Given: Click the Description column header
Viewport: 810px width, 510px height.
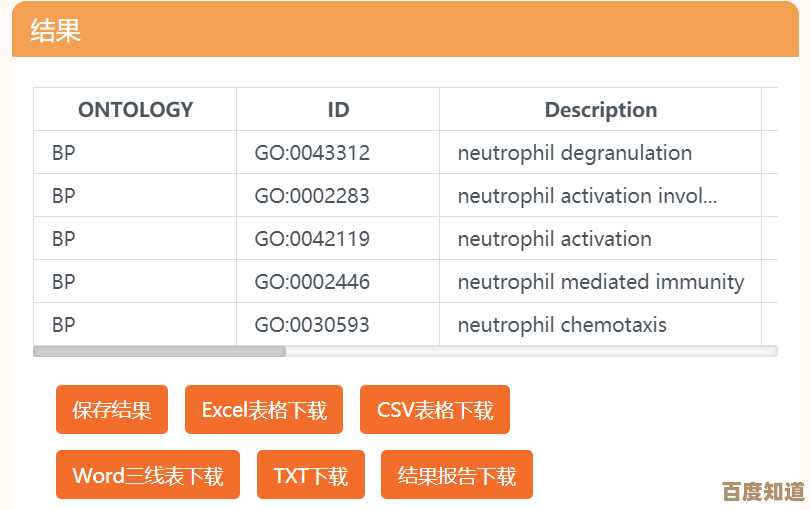Looking at the screenshot, I should click(600, 110).
